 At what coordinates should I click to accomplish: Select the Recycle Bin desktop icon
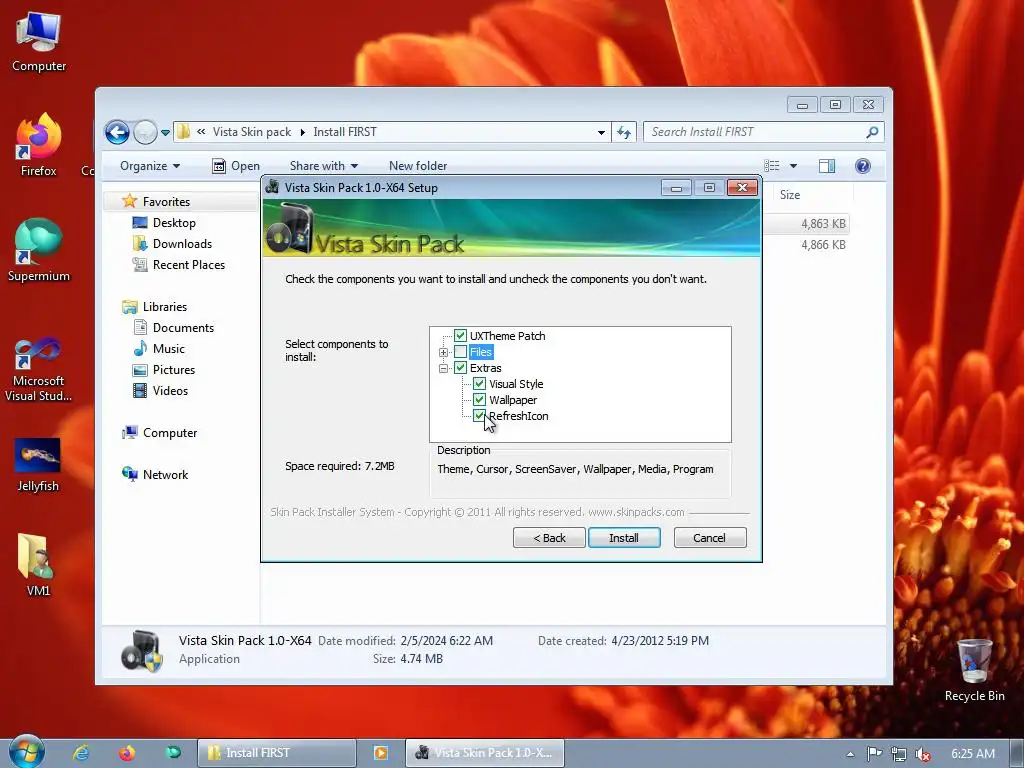[974, 671]
